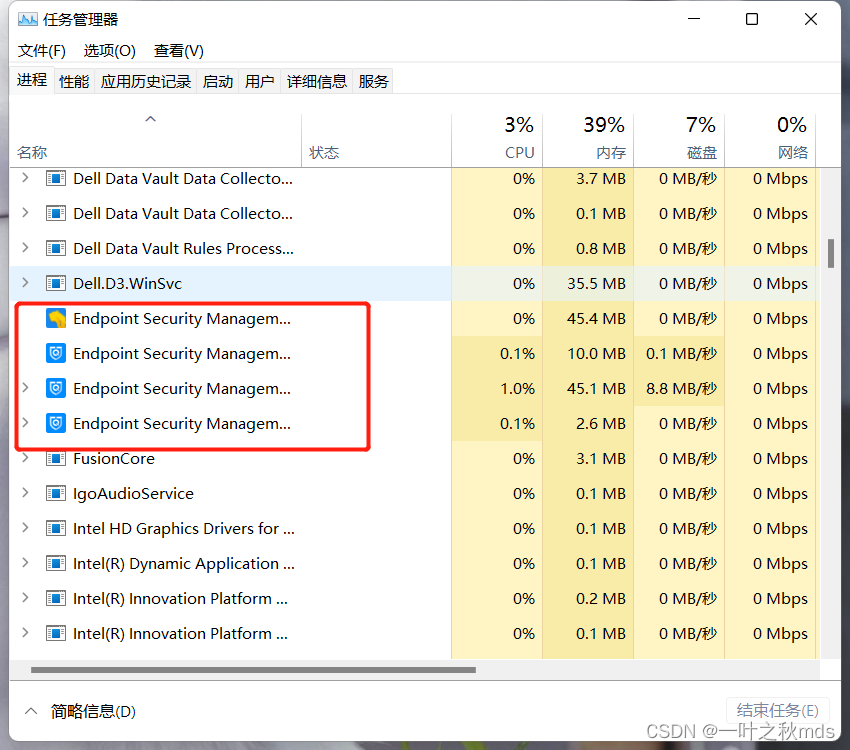The height and width of the screenshot is (750, 850).
Task: Switch to the 进程 tab
Action: [32, 80]
